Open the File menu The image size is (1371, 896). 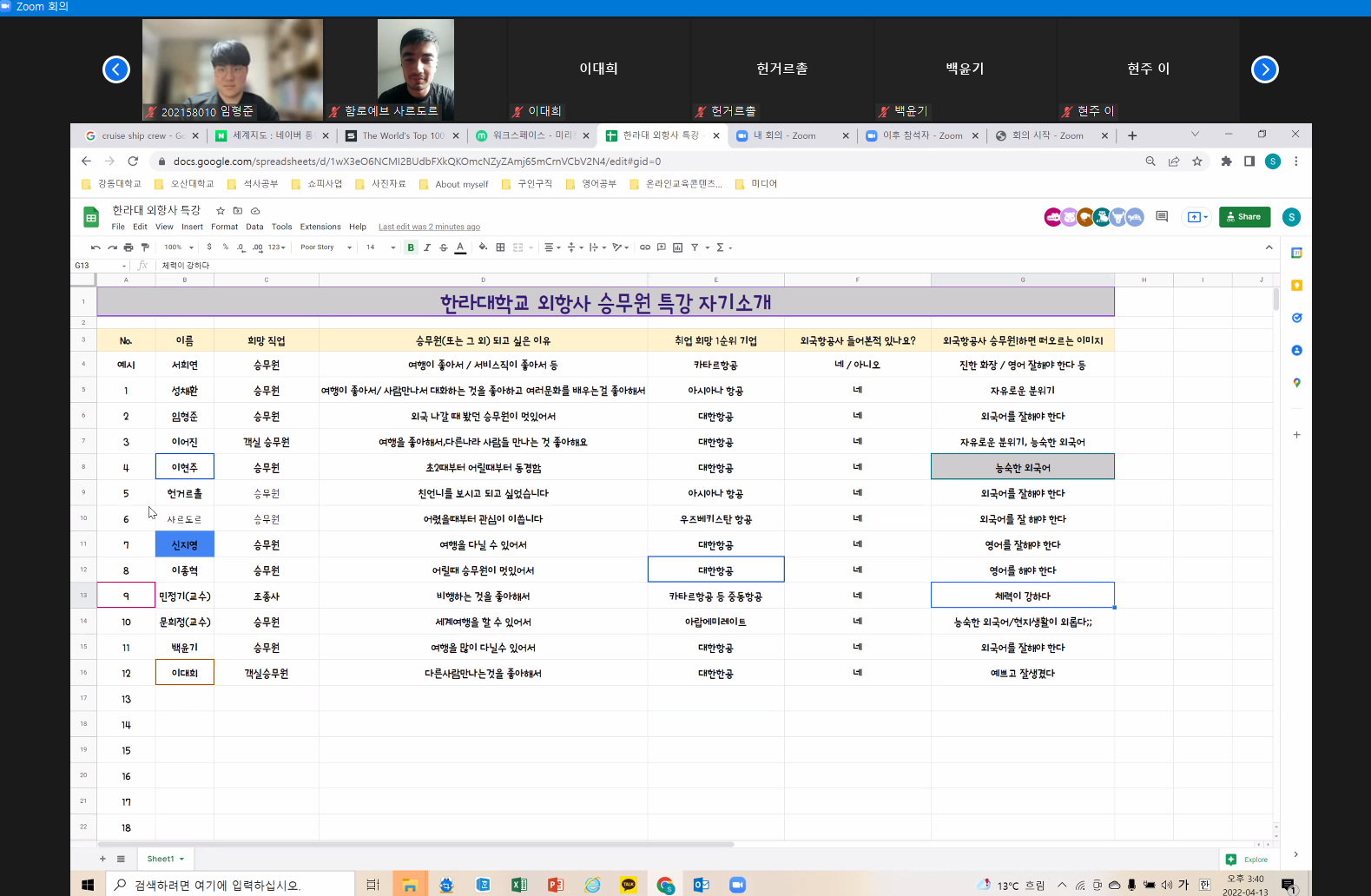(x=118, y=227)
